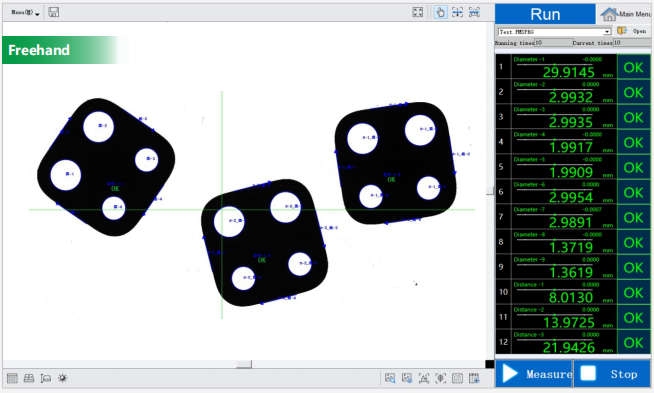Toggle the horizontal crosshair frame tool
The image size is (654, 393).
click(458, 12)
